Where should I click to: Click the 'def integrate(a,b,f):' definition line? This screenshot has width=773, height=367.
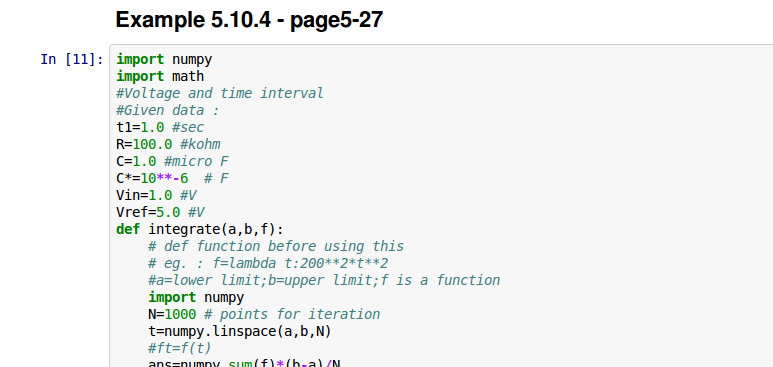click(200, 229)
